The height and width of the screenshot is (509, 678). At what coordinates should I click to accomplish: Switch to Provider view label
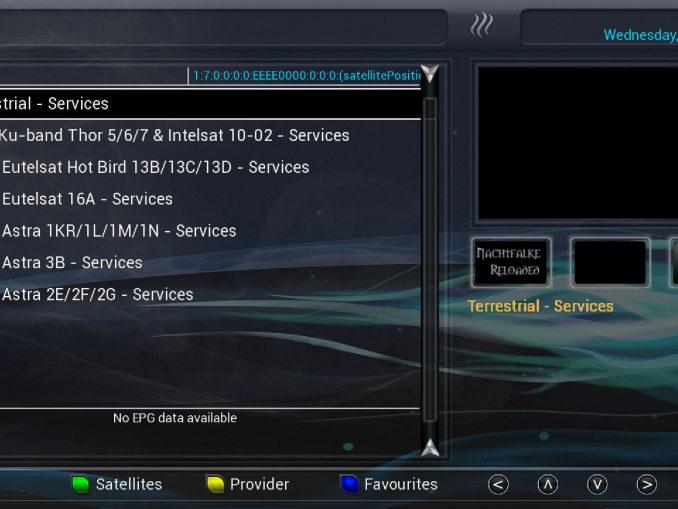click(x=259, y=484)
